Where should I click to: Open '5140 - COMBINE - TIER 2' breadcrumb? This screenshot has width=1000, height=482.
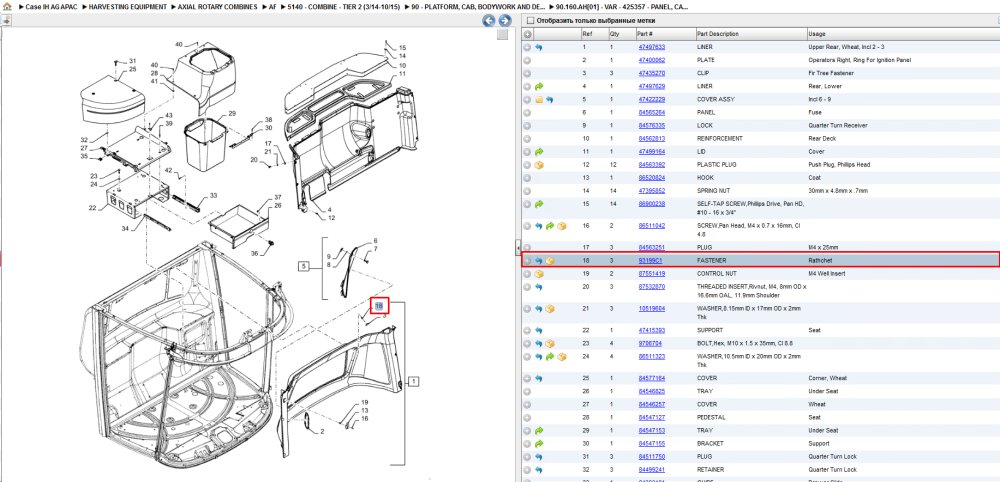coord(346,6)
